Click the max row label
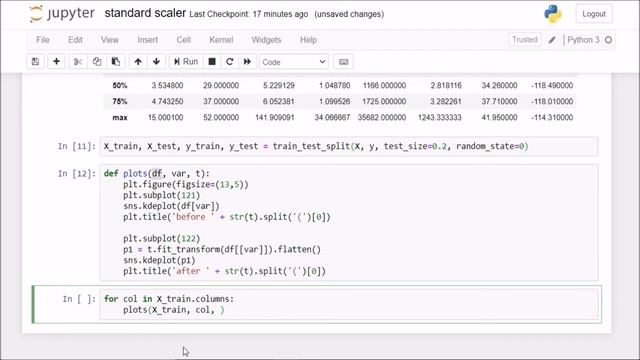The width and height of the screenshot is (640, 360). point(120,118)
